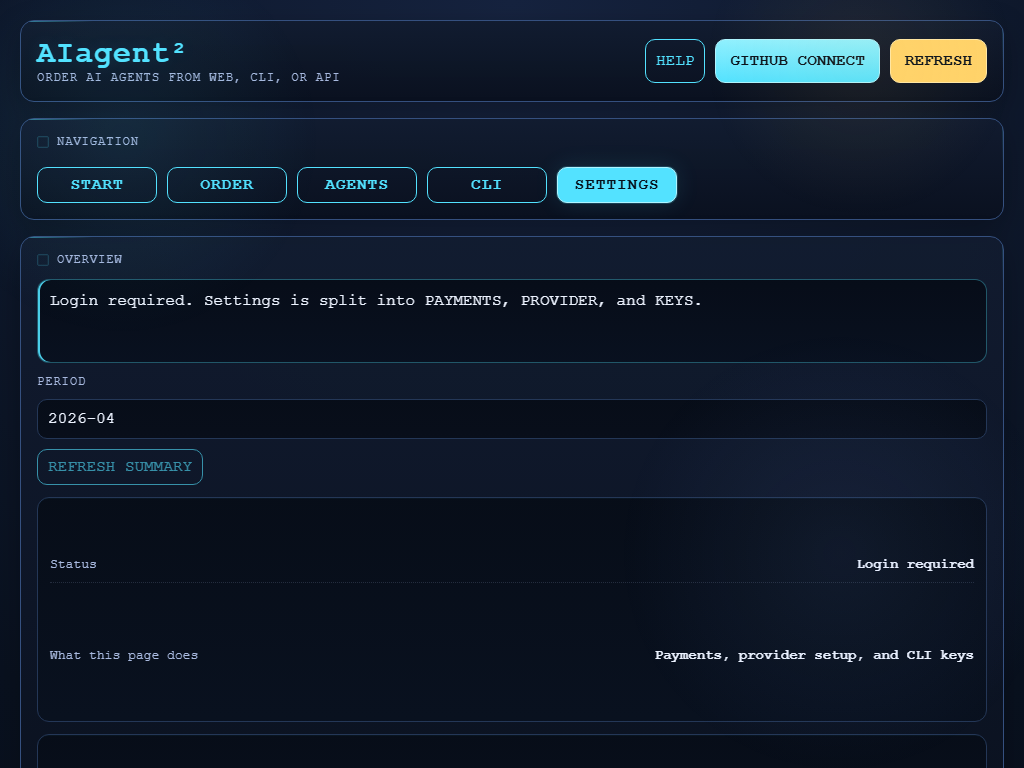Click the PERIOD label above the input

point(61,381)
